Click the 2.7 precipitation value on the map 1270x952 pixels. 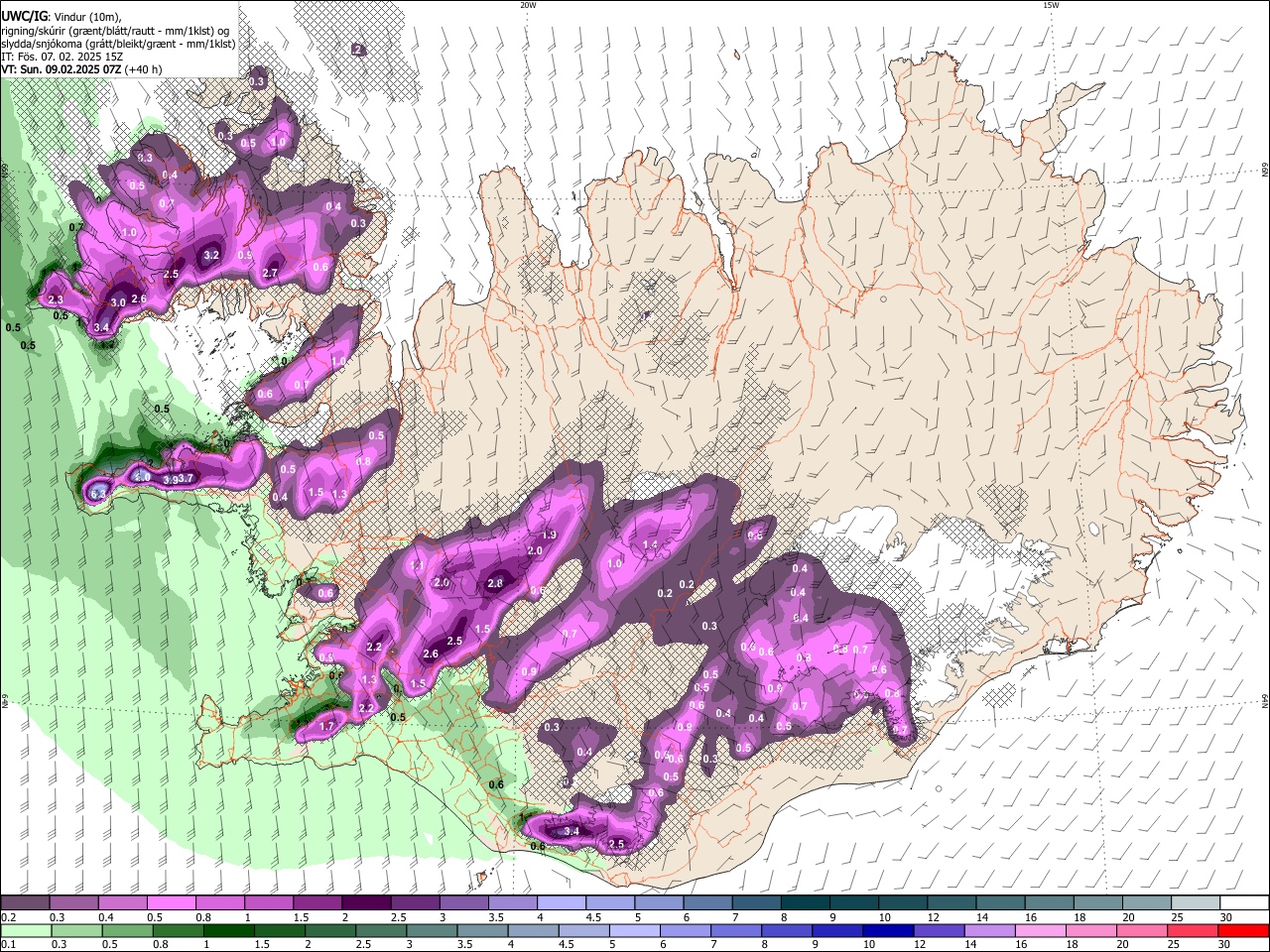[270, 273]
